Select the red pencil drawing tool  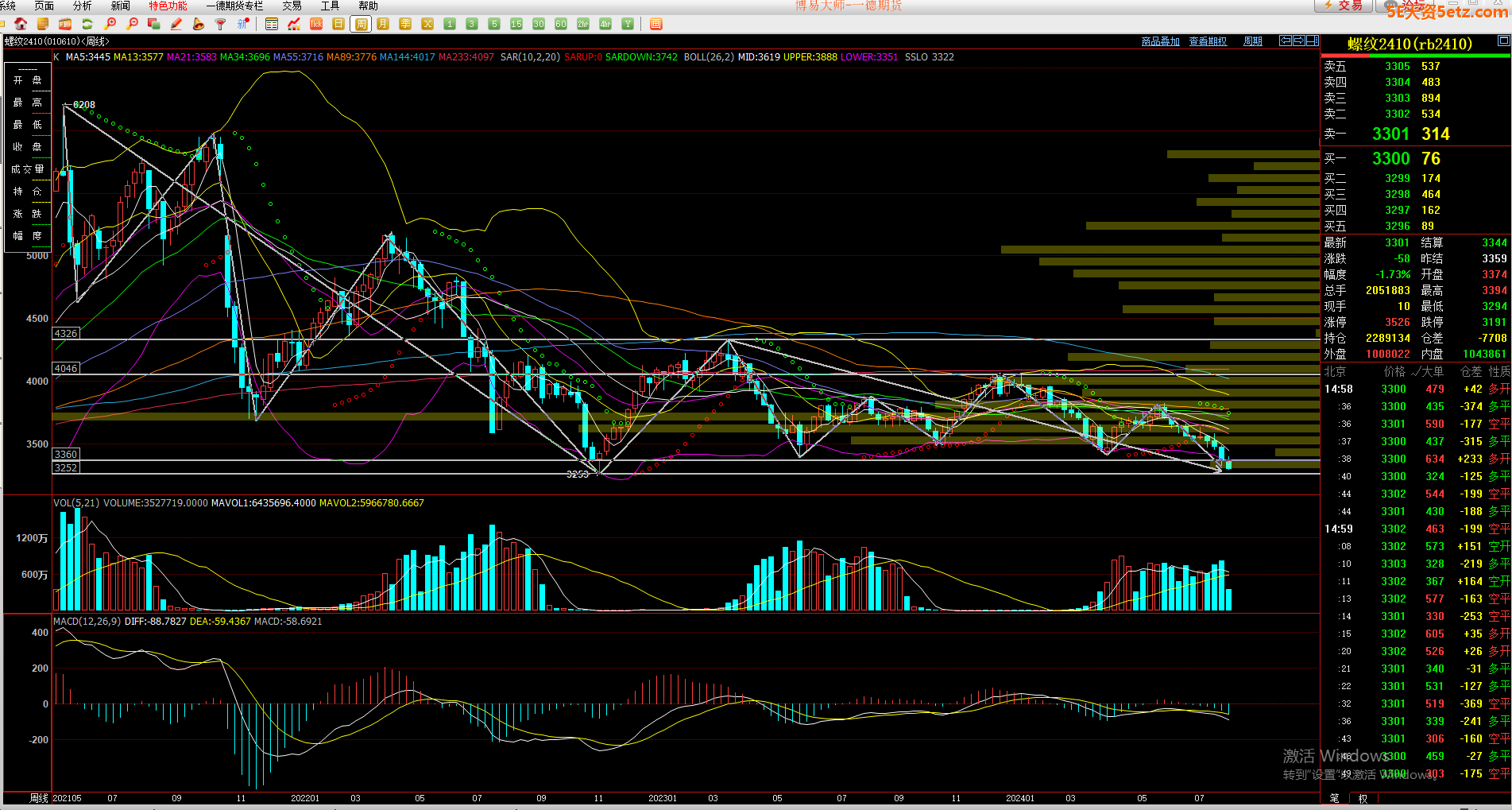point(176,24)
